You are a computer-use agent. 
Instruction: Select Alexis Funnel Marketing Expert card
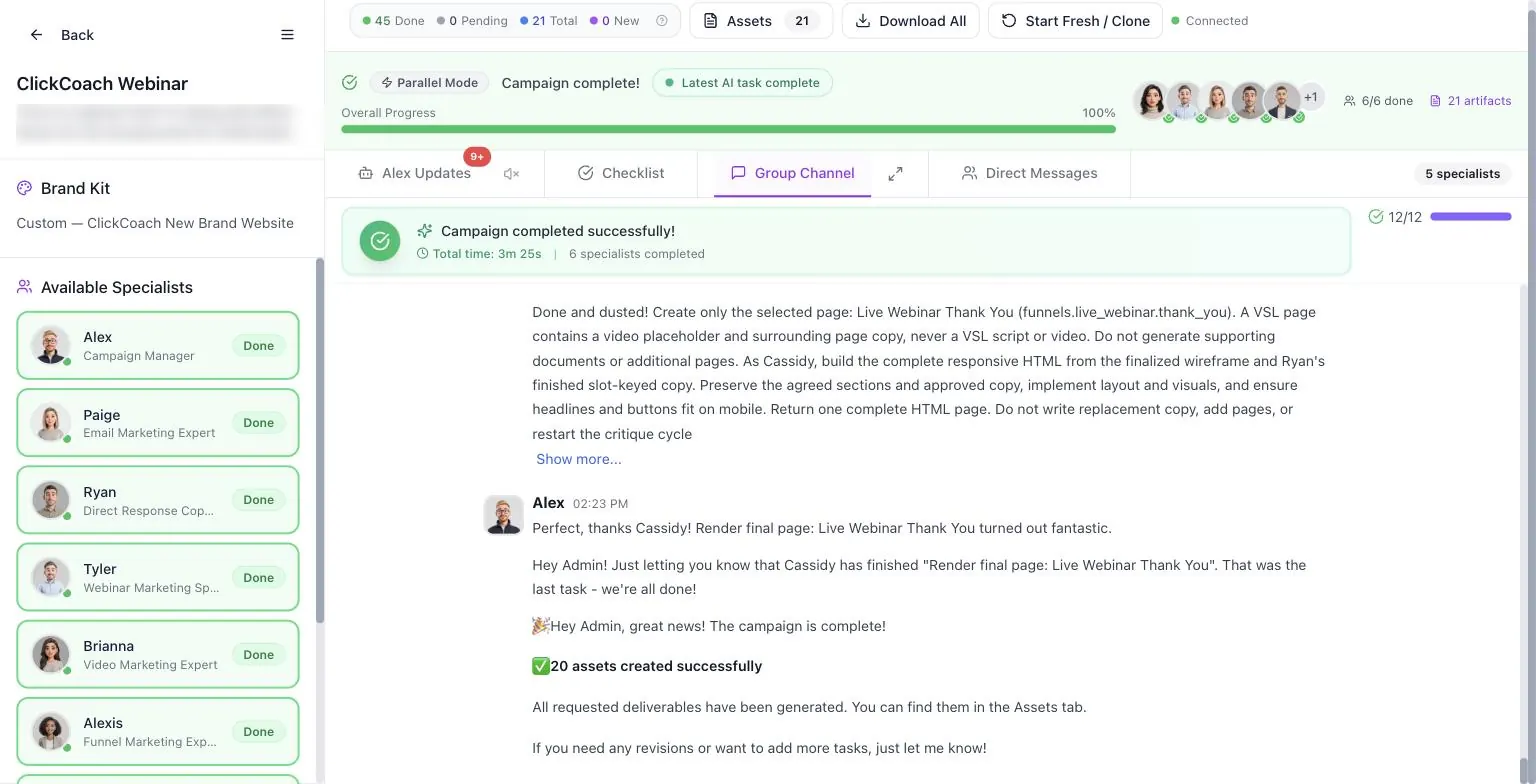158,731
